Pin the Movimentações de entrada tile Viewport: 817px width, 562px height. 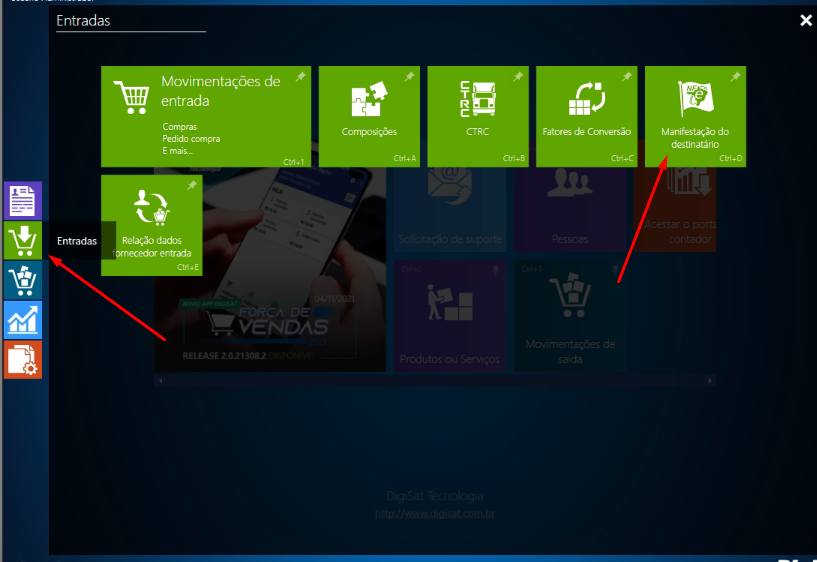301,77
